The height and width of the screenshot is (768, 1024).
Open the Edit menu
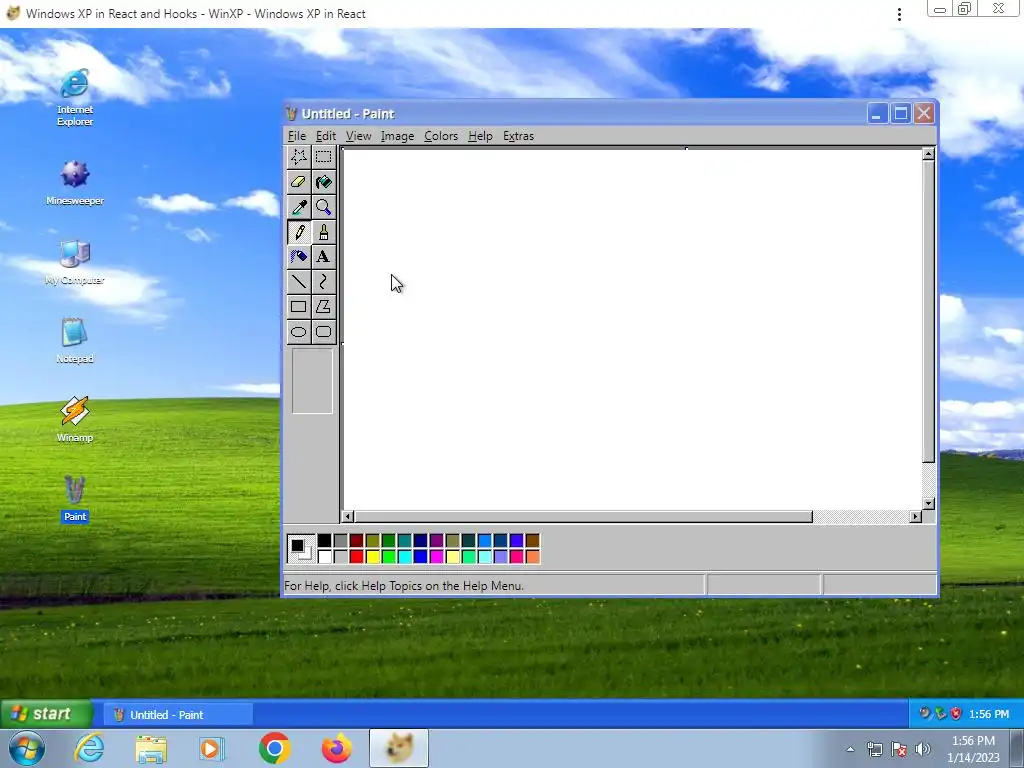(x=325, y=136)
